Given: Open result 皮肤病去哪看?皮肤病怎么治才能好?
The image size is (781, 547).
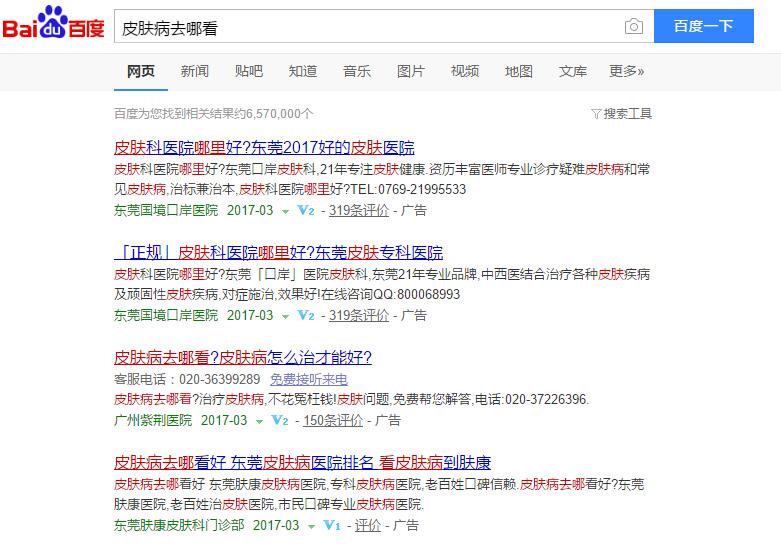Looking at the screenshot, I should click(x=243, y=358).
